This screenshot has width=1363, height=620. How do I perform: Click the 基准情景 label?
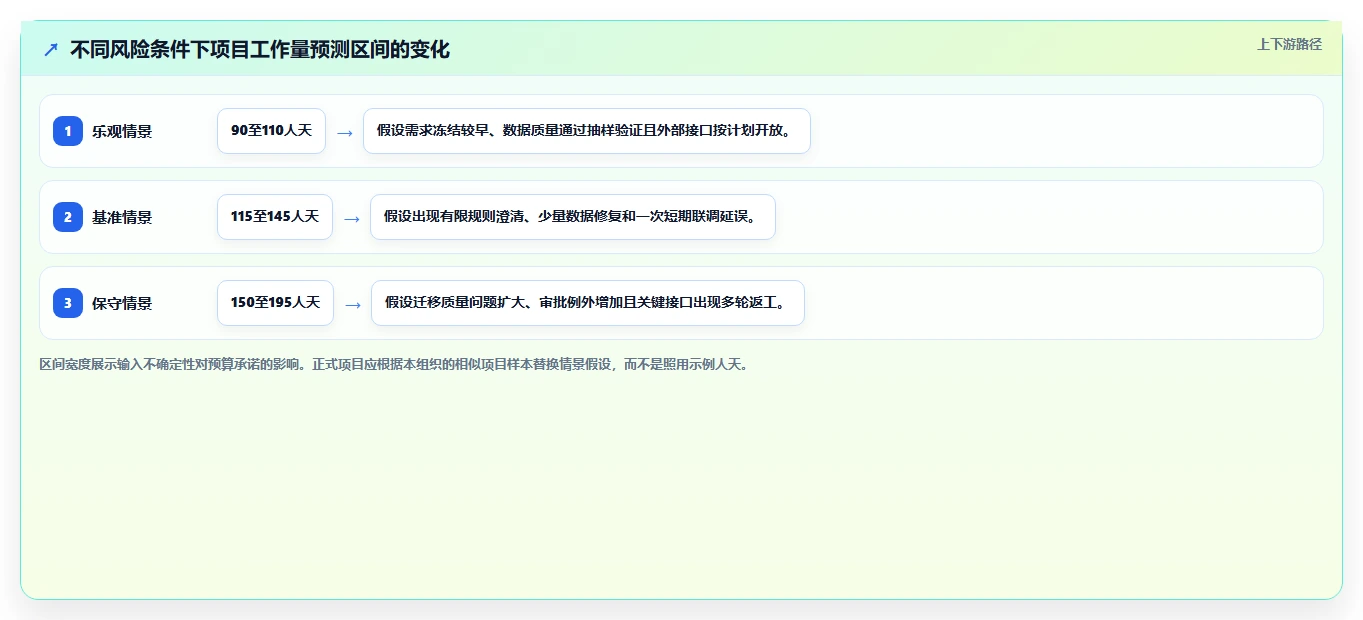click(x=122, y=217)
